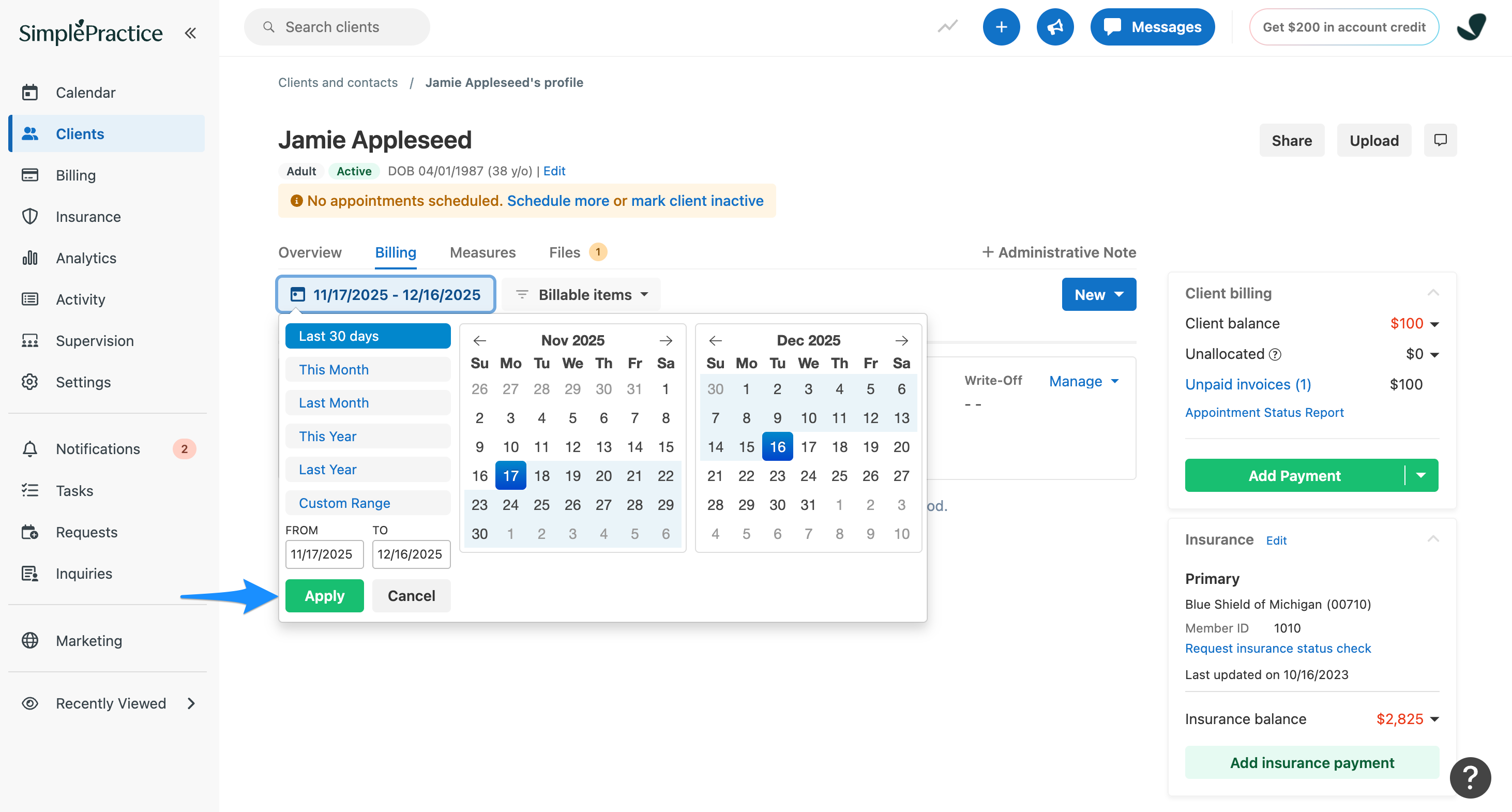Open the analytics trend line icon
This screenshot has width=1512, height=812.
click(947, 27)
